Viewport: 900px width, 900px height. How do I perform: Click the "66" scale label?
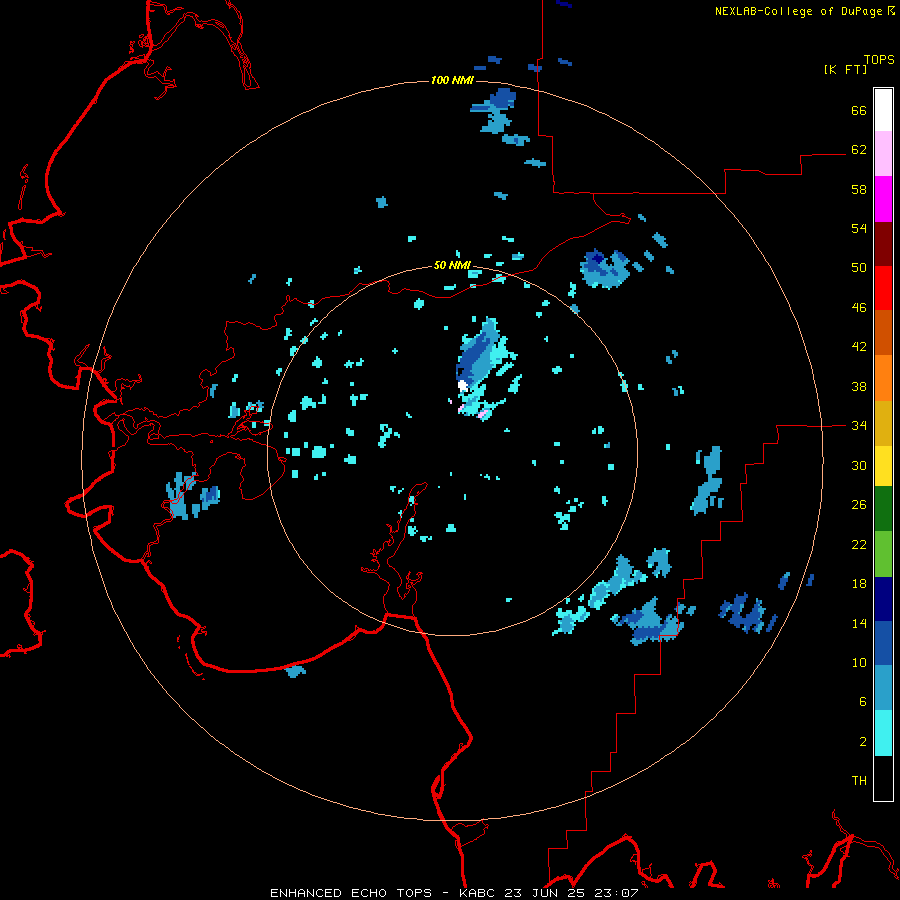point(859,110)
